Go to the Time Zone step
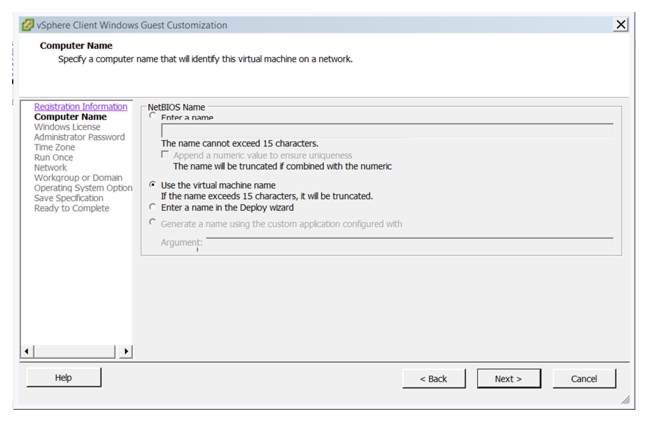Screen dimensions: 649x423 (54, 147)
